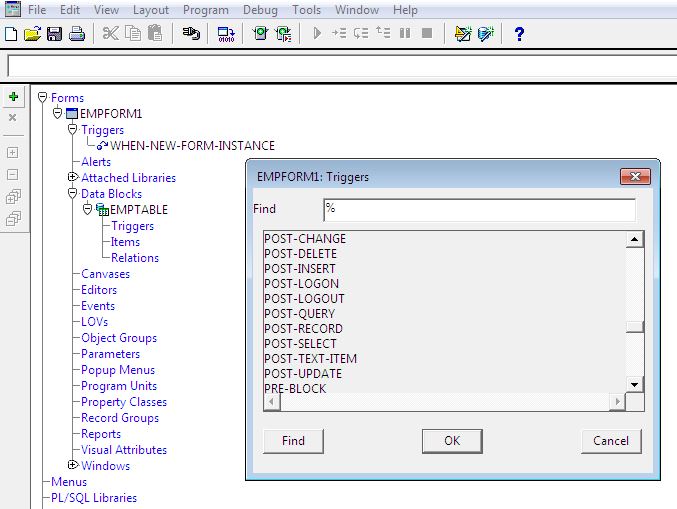Click the blue Help question mark icon
This screenshot has height=509, width=677.
519,34
